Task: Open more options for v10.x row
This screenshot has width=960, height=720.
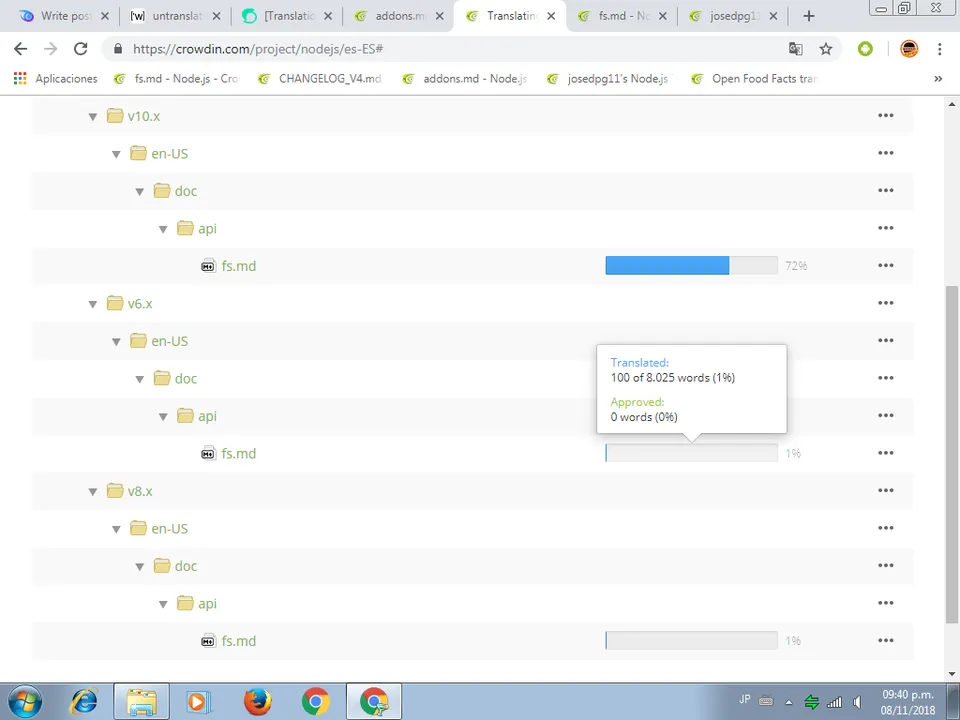Action: [885, 115]
